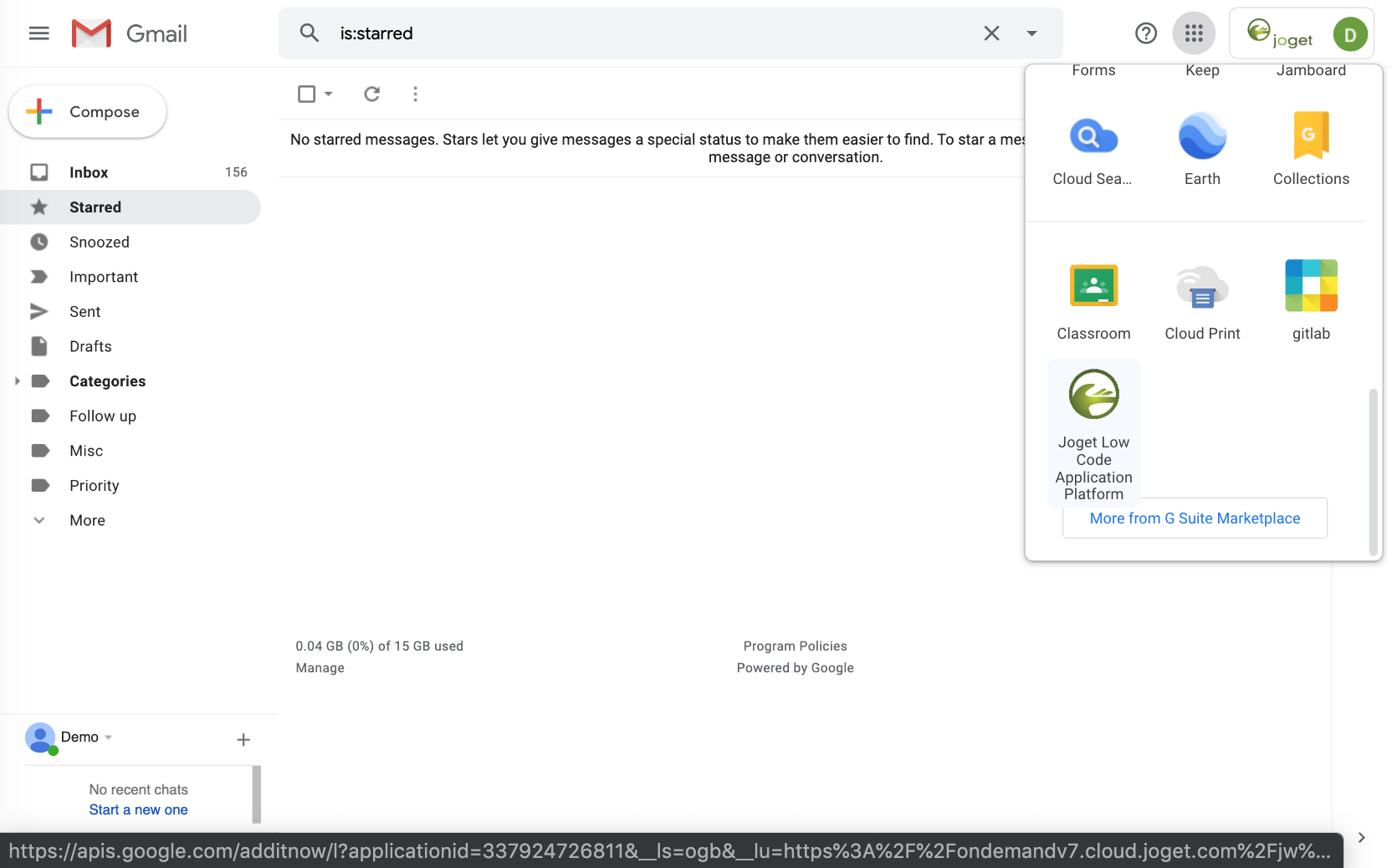The width and height of the screenshot is (1392, 868).
Task: Toggle the Google apps grid icon
Action: click(1194, 33)
